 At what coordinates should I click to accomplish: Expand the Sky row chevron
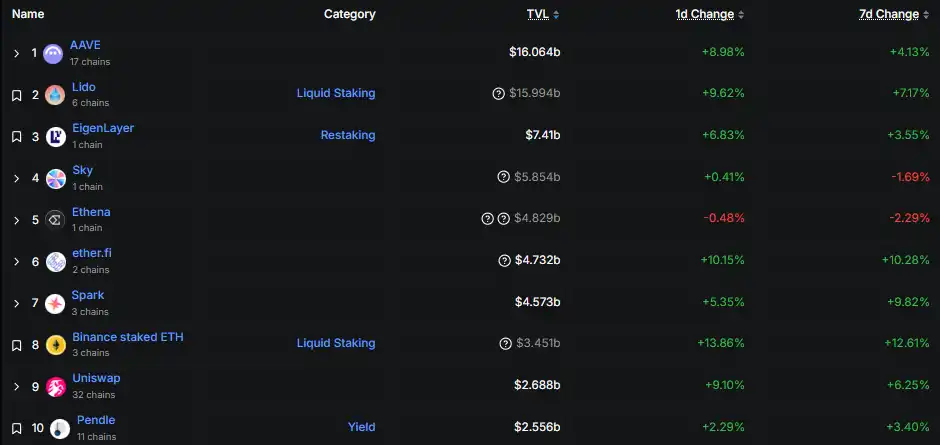click(16, 179)
